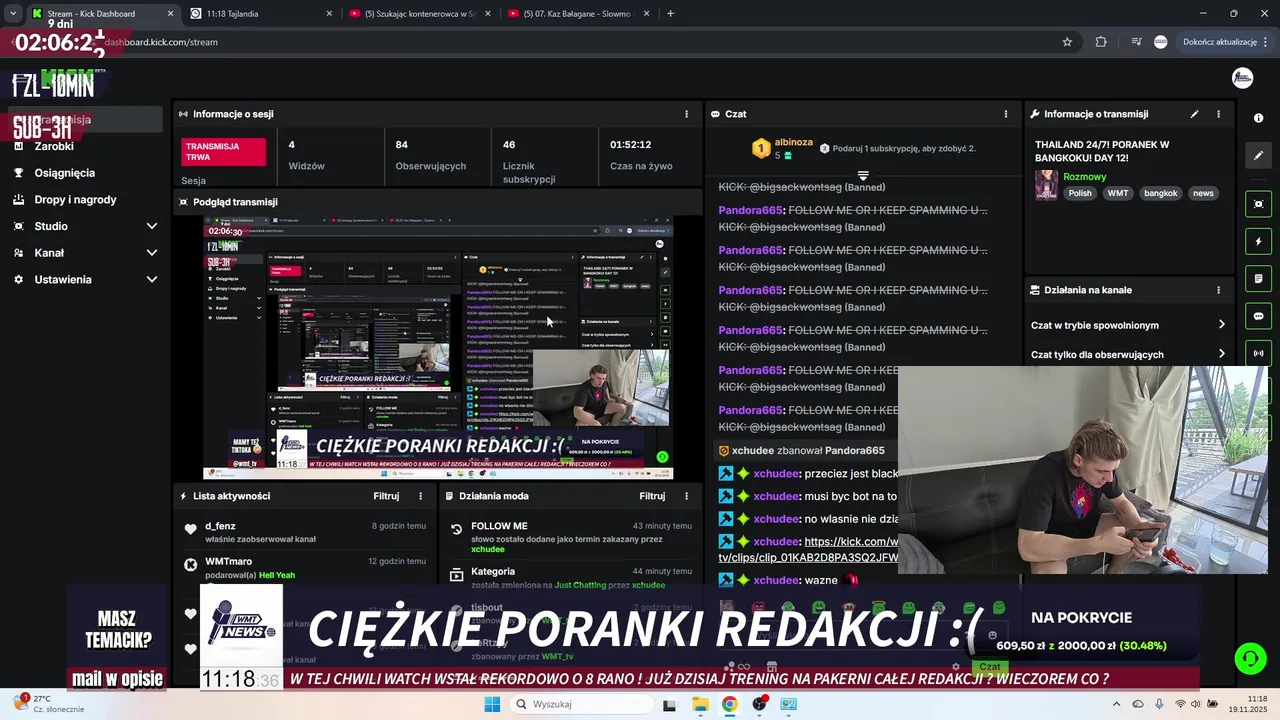Open the browser extensions puzzle icon
Viewport: 1280px width, 720px height.
coord(1101,42)
